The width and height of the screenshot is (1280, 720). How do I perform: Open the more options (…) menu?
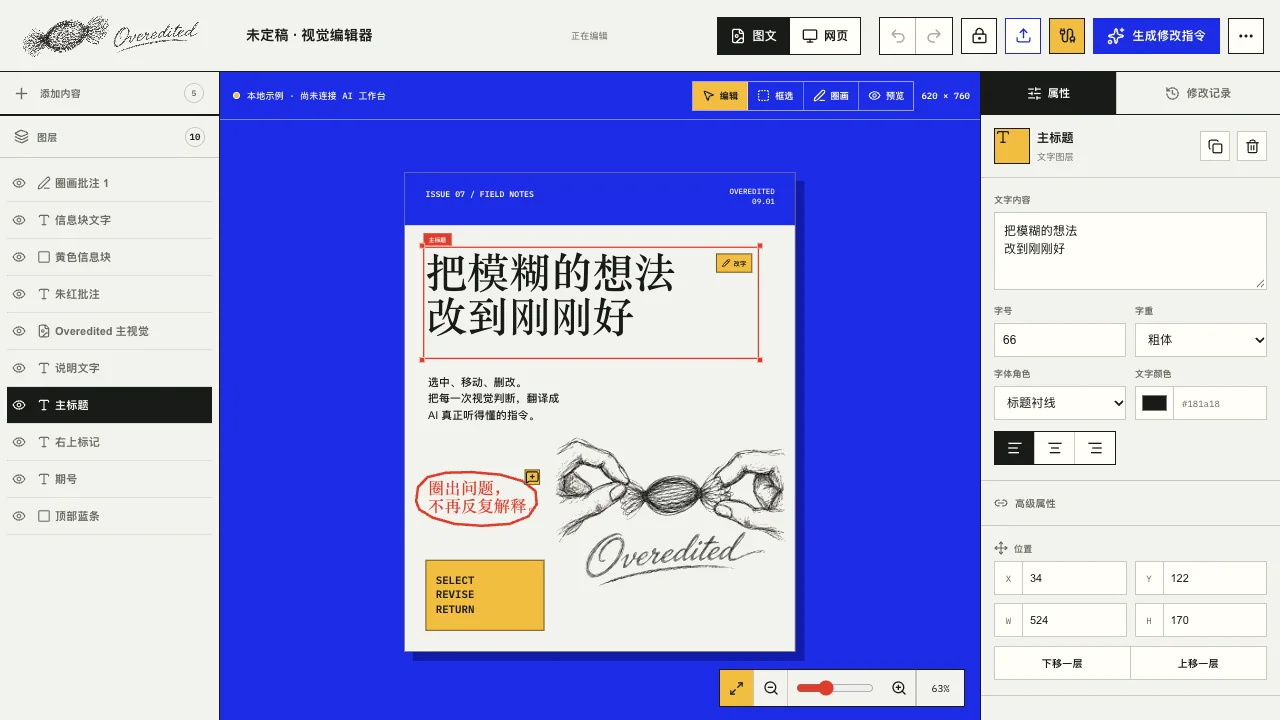pyautogui.click(x=1245, y=36)
